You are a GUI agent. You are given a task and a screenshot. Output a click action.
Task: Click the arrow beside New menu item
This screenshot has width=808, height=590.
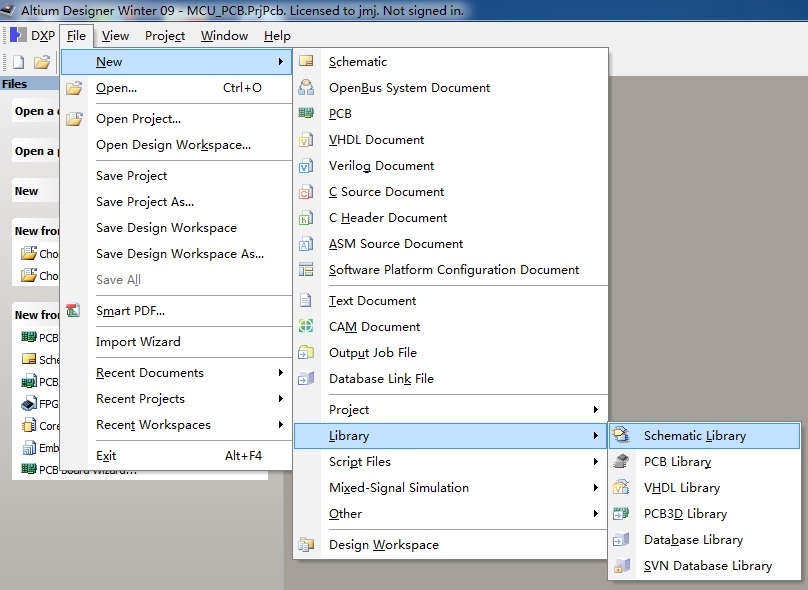tap(281, 61)
